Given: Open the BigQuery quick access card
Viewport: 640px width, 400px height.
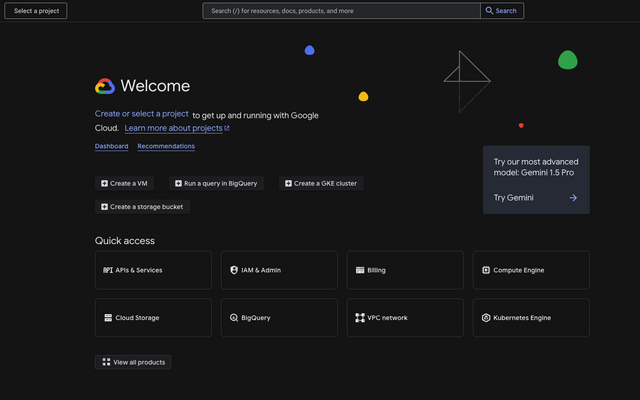Looking at the screenshot, I should (279, 318).
